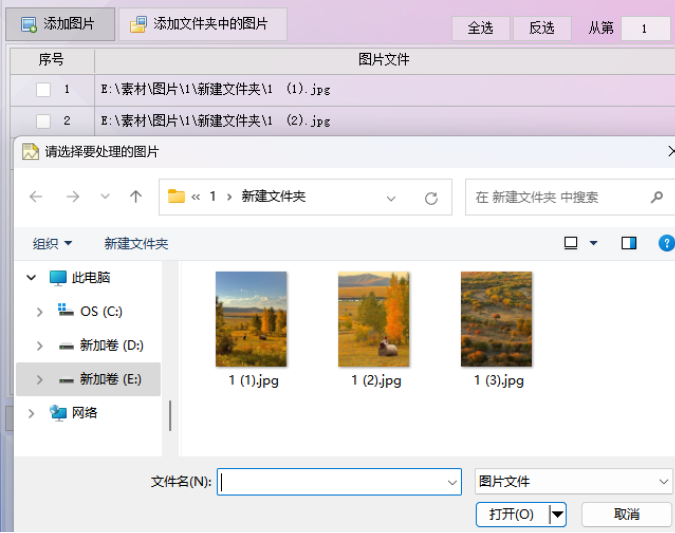Click 添加文件夹中的图片 button

coord(203,24)
